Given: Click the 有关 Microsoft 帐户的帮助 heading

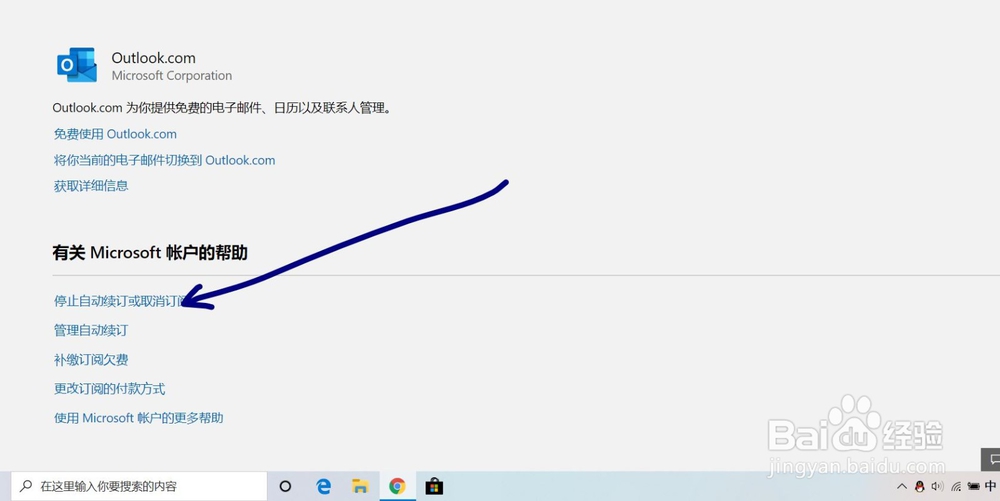Looking at the screenshot, I should [150, 252].
